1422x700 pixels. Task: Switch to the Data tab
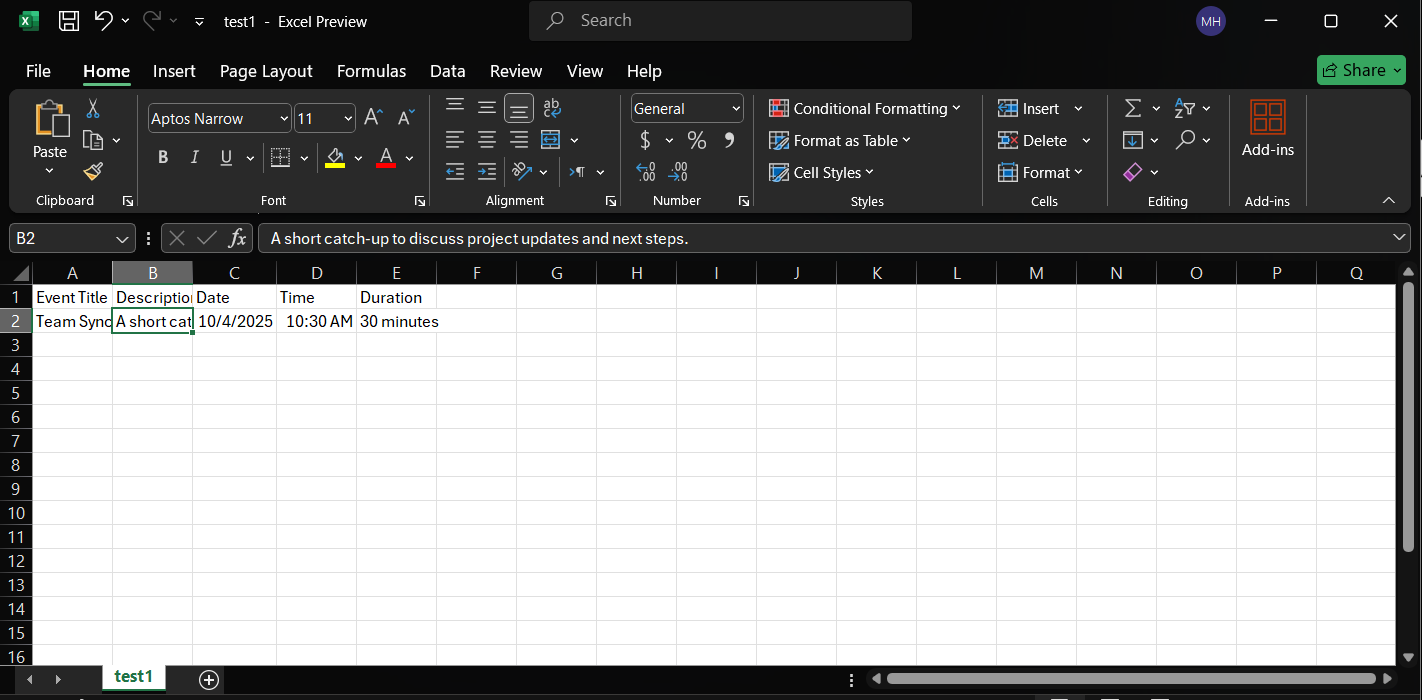(x=448, y=71)
